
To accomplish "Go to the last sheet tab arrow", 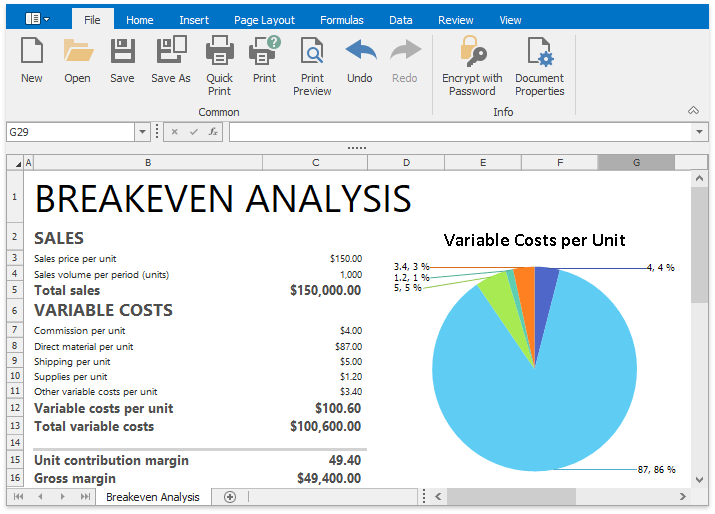I will 85,497.
